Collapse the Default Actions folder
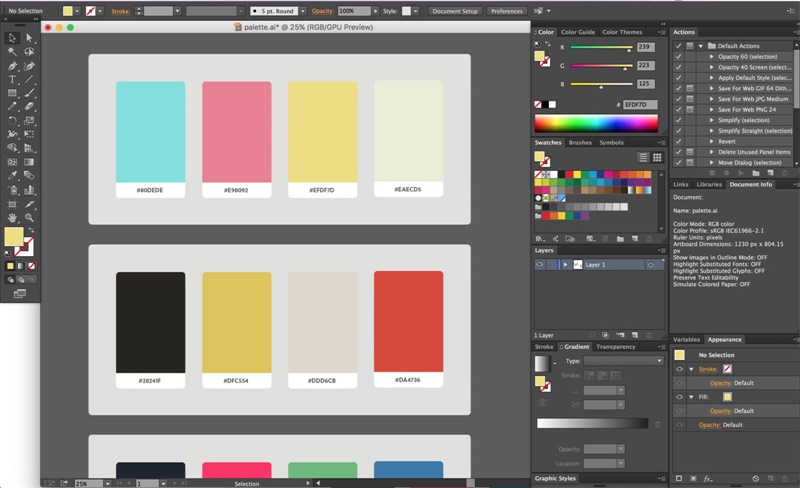This screenshot has width=800, height=488. tap(699, 46)
